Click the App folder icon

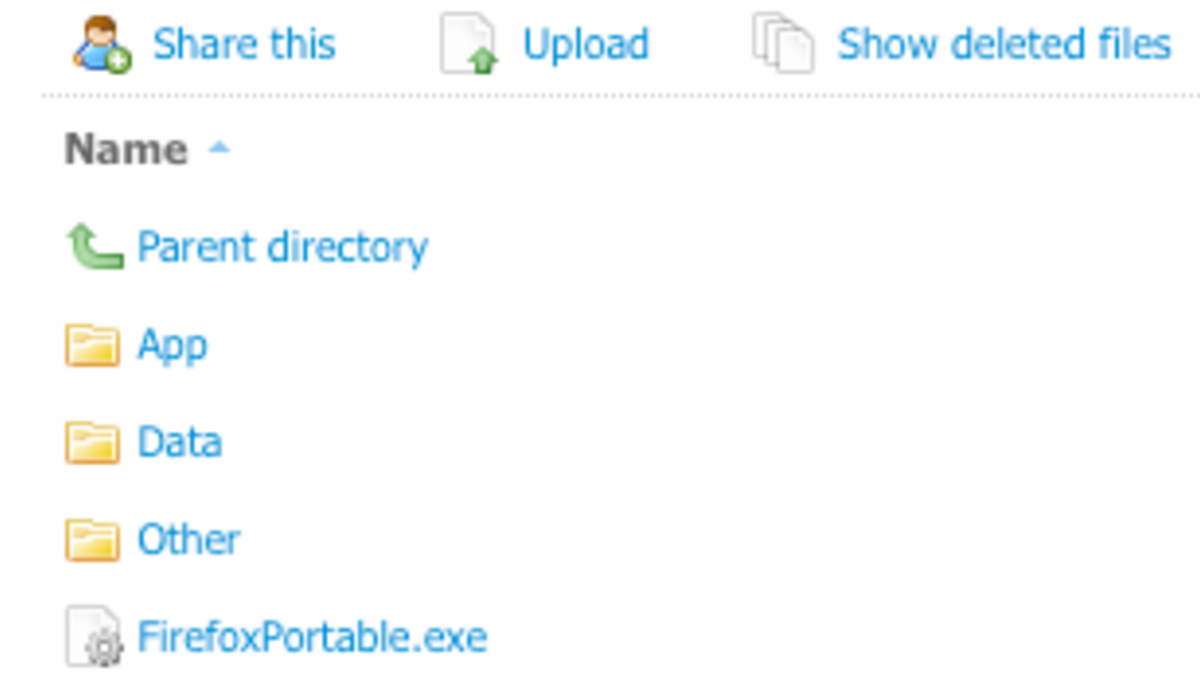coord(95,344)
